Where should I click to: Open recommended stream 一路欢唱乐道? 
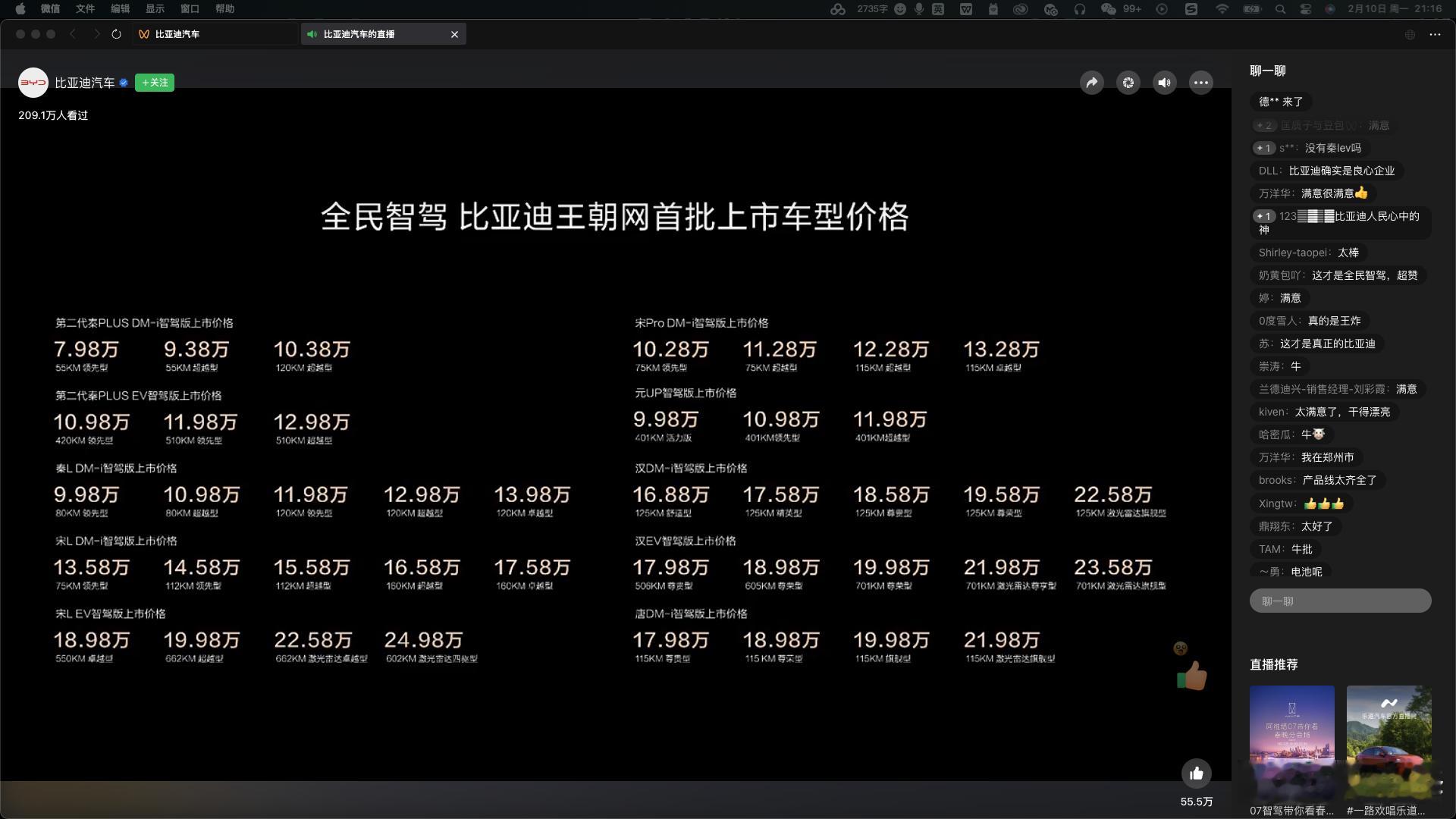point(1389,751)
